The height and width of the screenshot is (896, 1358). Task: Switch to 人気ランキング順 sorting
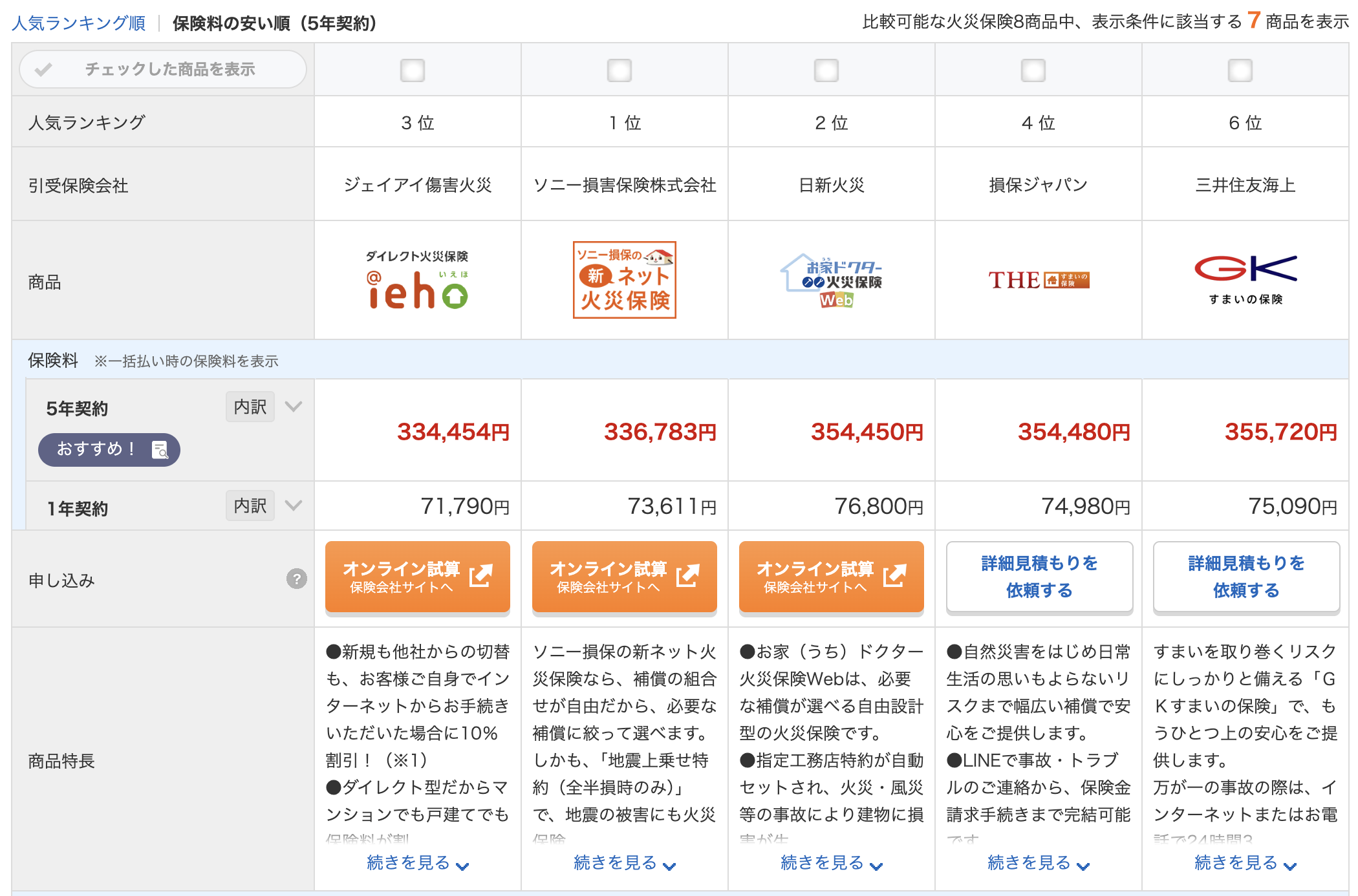(x=79, y=23)
